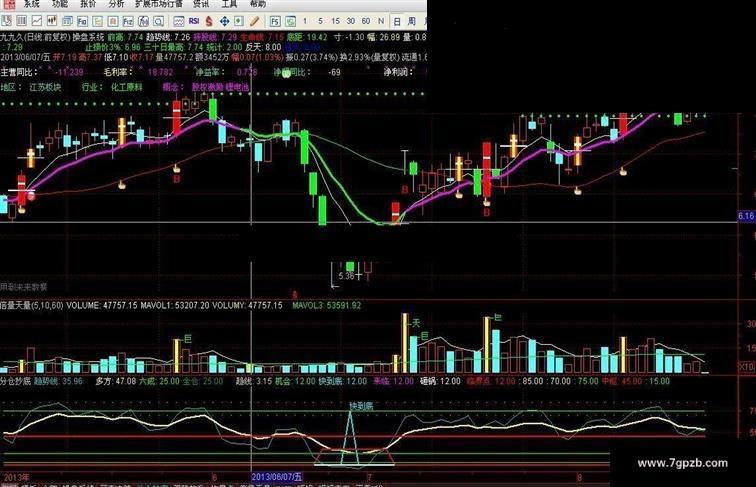Viewport: 756px width, 487px height.
Task: Select the N custom period button
Action: tap(381, 21)
